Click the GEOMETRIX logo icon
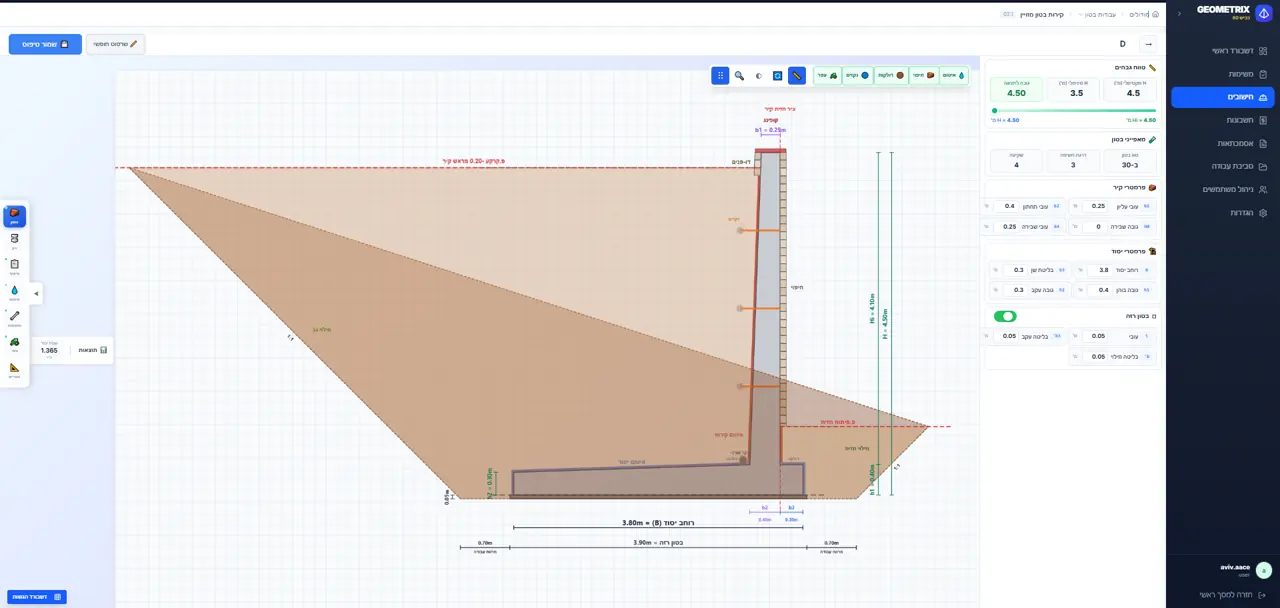Screen dimensions: 1280x608 pos(1264,13)
